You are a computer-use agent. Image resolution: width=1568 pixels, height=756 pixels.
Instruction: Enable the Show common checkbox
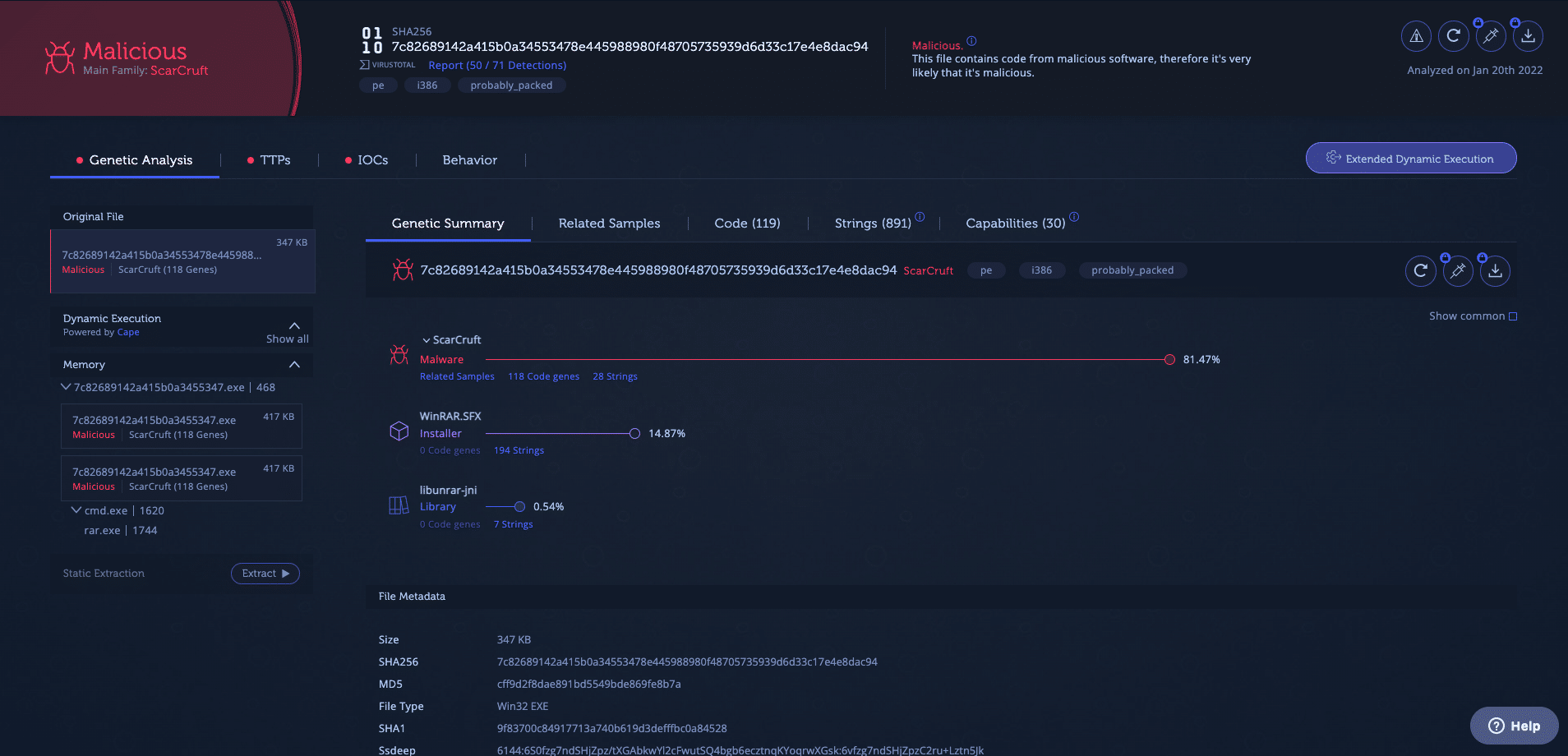pyautogui.click(x=1513, y=316)
